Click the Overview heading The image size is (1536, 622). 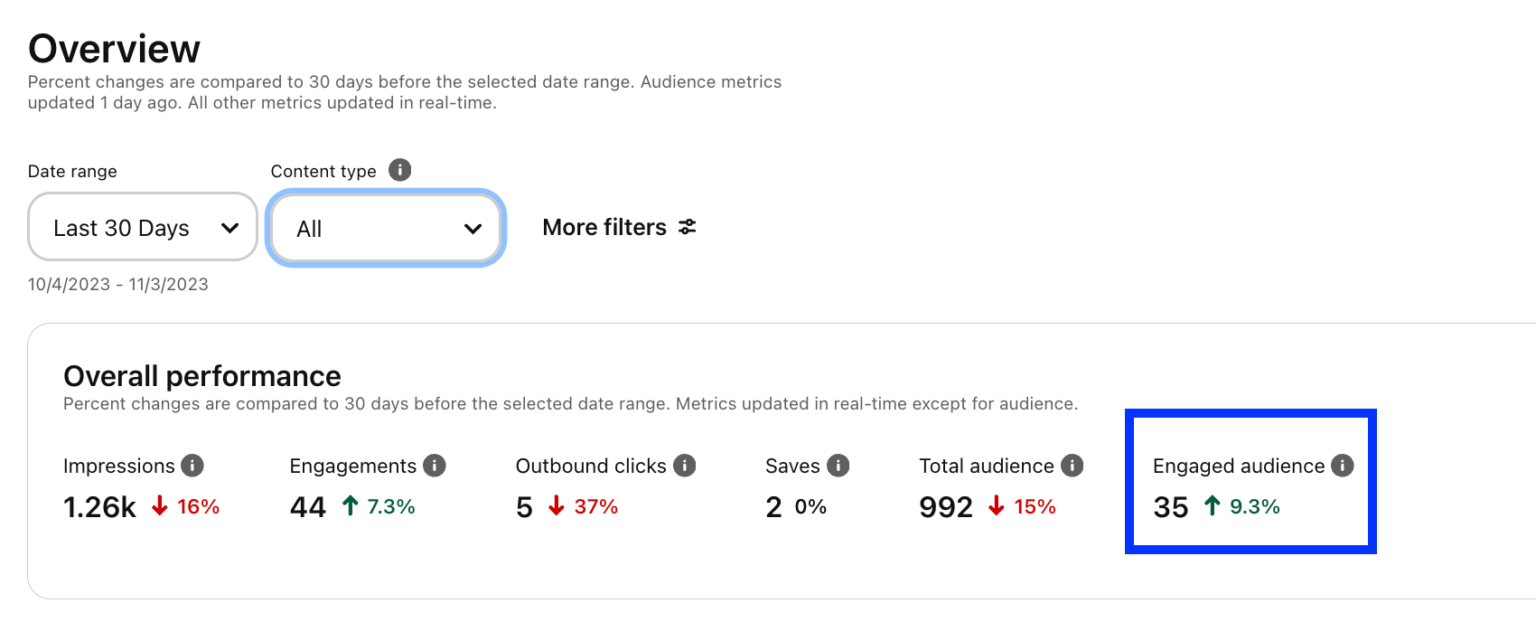click(114, 47)
